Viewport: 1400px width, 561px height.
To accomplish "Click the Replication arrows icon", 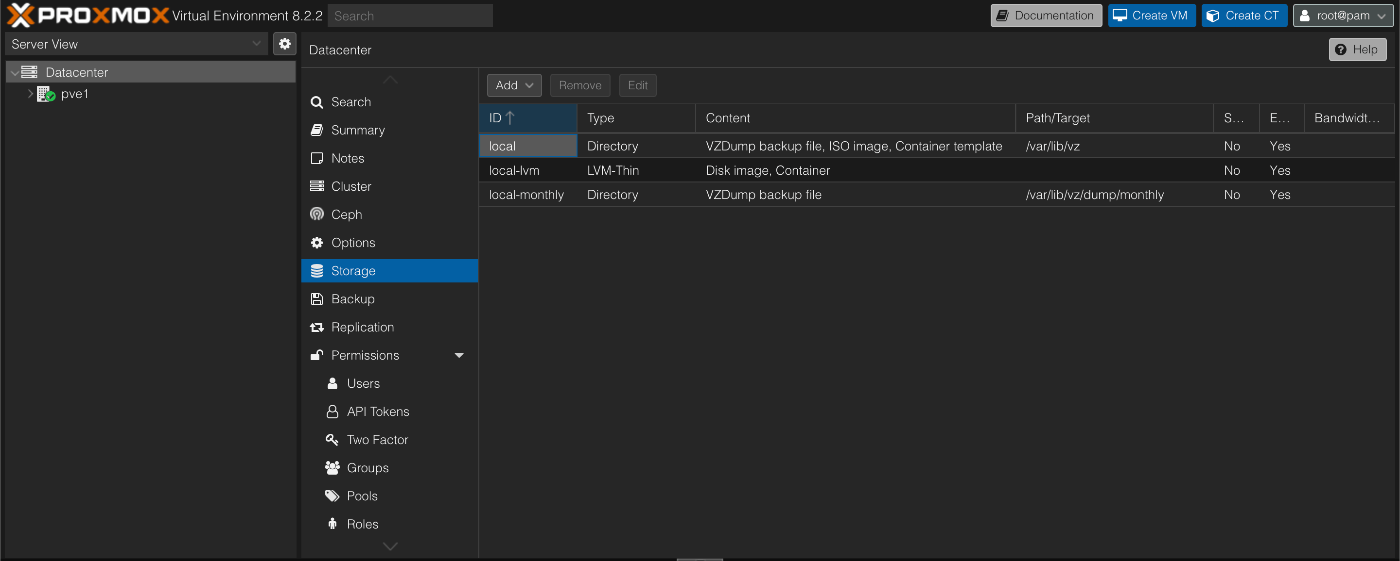I will 317,327.
